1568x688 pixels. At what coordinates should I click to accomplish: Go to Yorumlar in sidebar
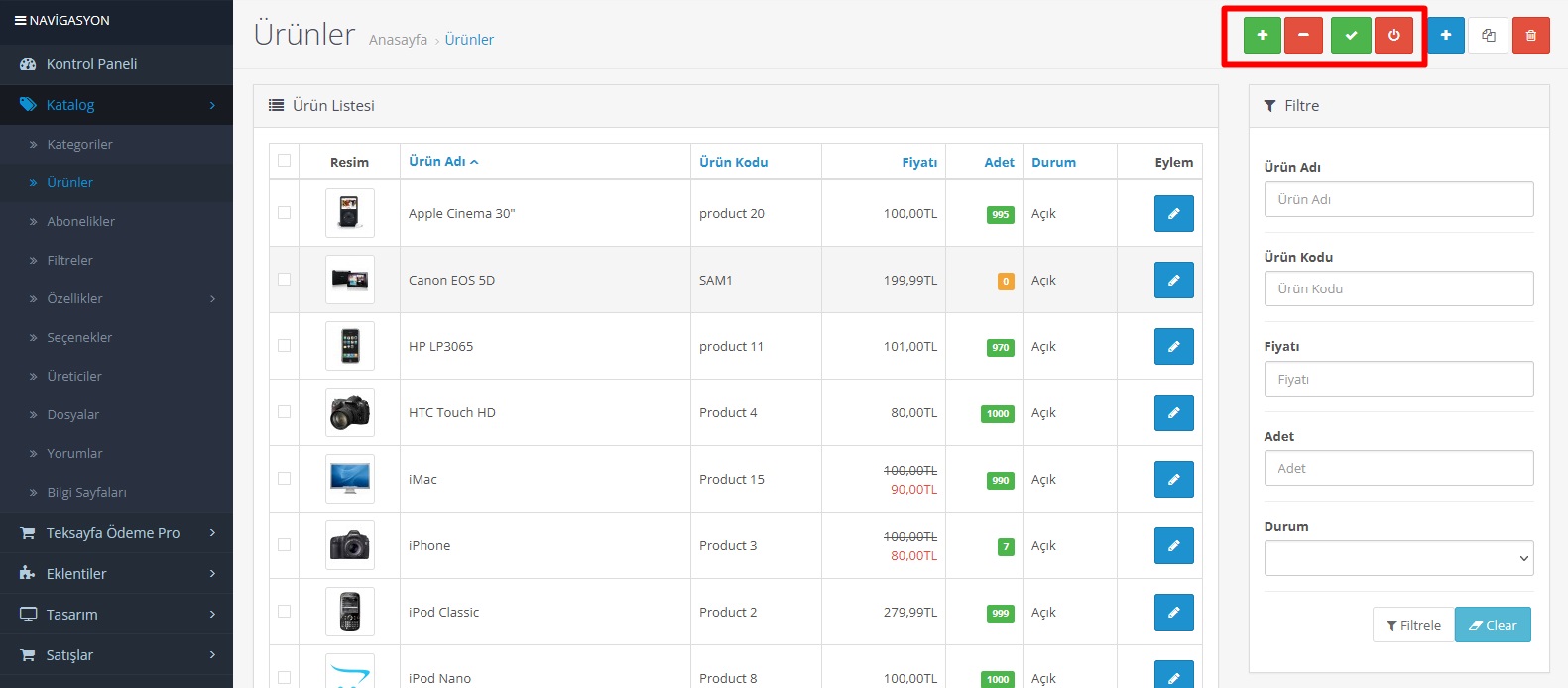(x=116, y=453)
